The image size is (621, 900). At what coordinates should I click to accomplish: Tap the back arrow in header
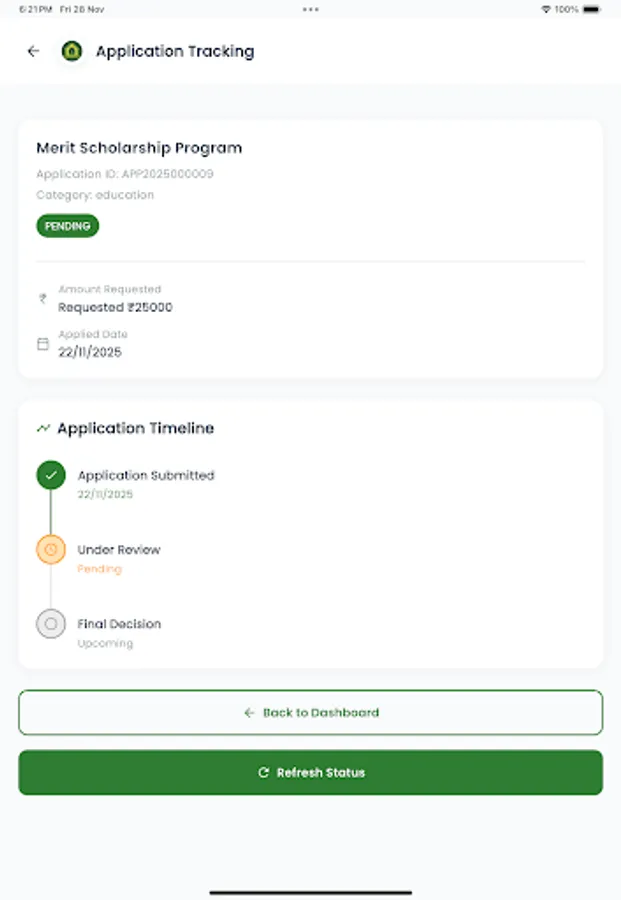34,51
